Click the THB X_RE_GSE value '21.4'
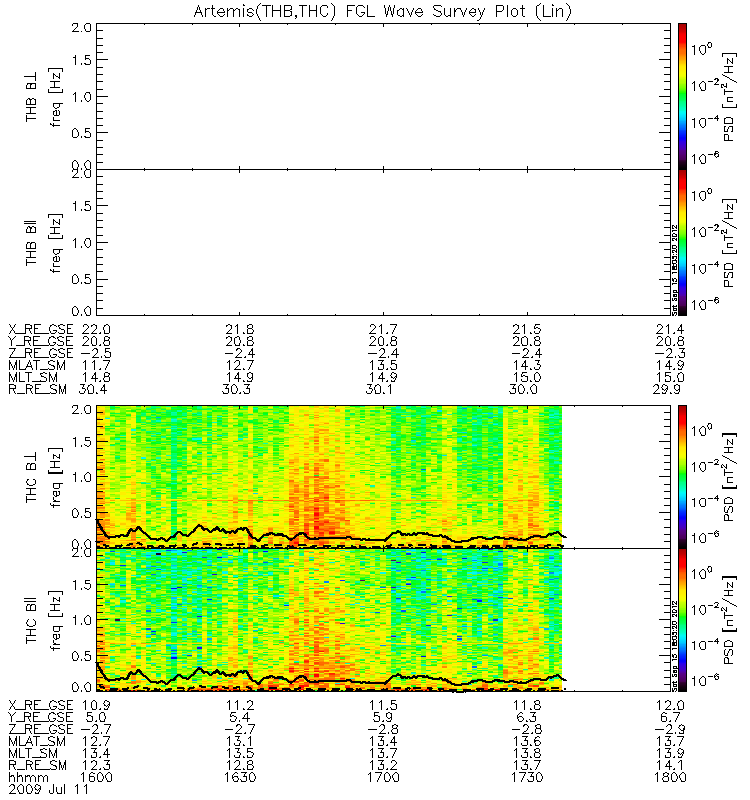Screen dimensions: 750x800 pos(670,329)
